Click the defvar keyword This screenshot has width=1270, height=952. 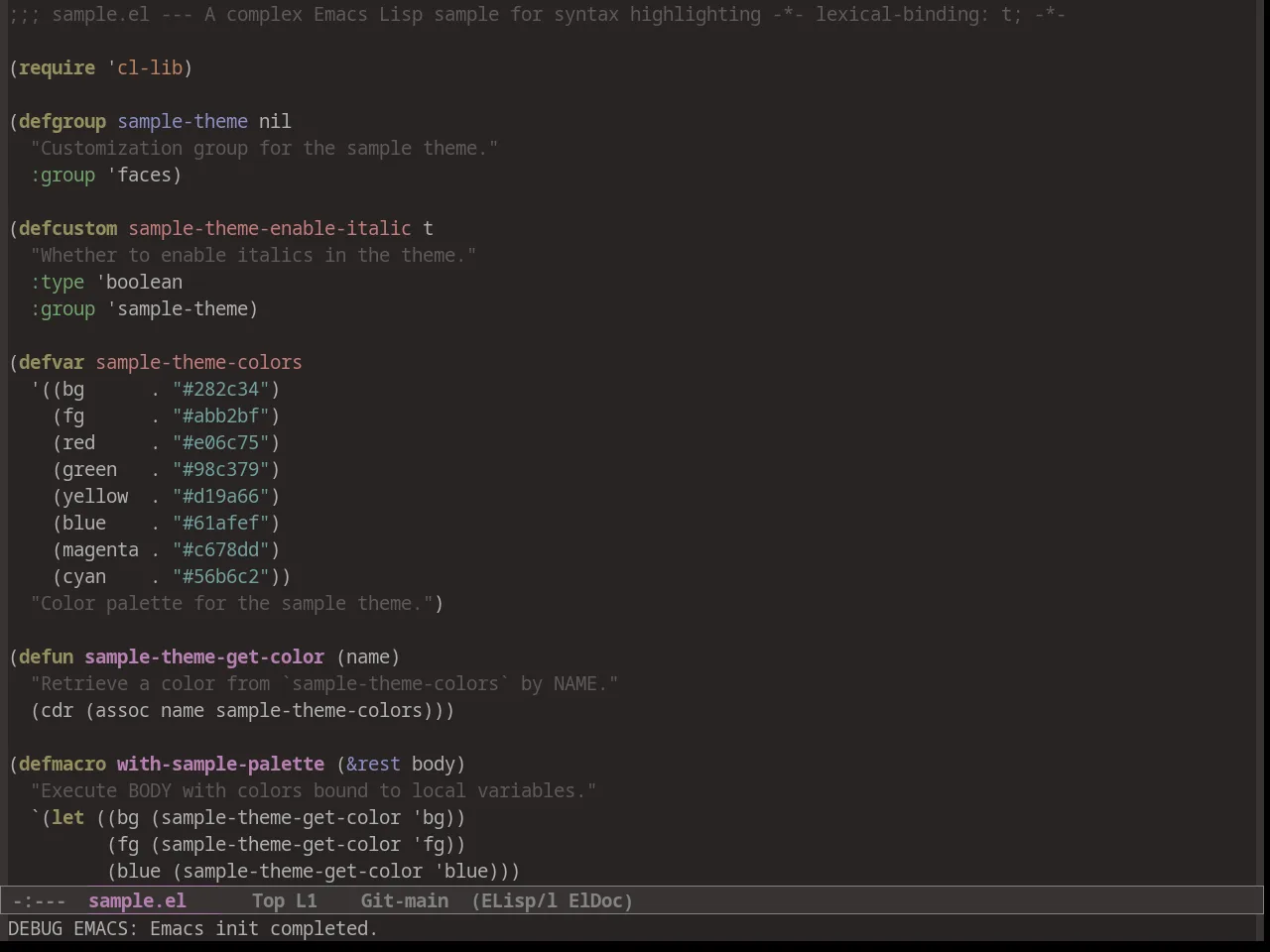coord(52,362)
